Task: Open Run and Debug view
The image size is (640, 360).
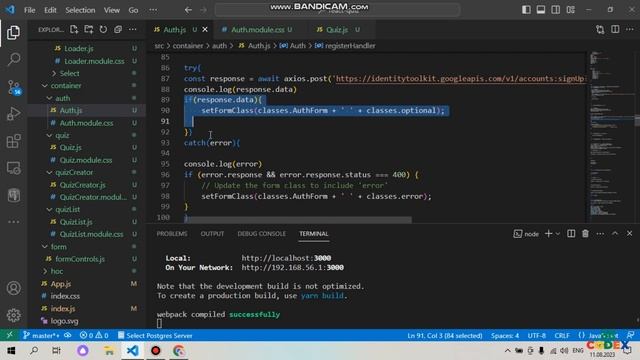Action: click(x=13, y=114)
